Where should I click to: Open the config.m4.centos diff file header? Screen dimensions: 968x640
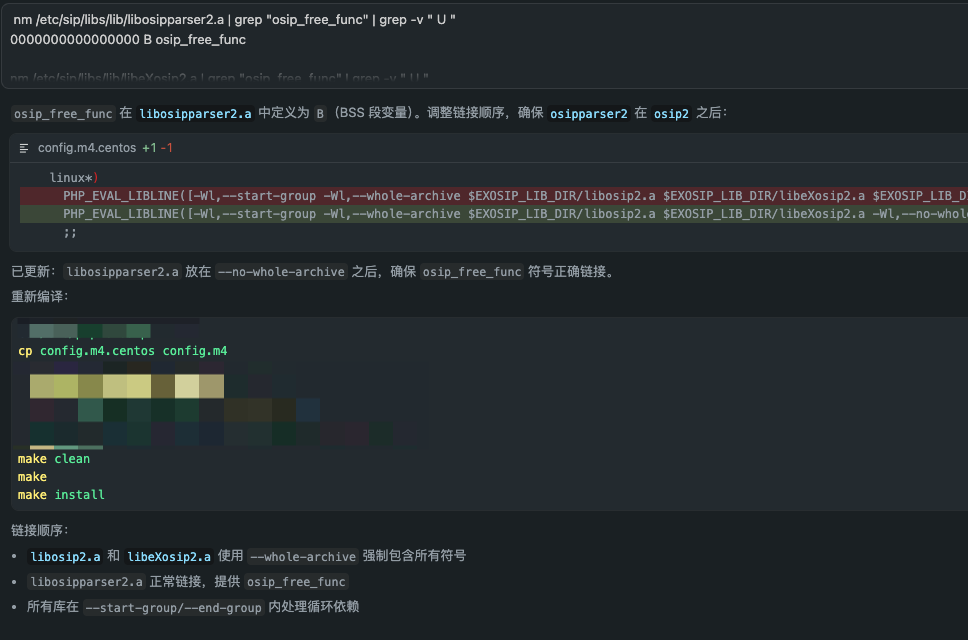point(87,148)
